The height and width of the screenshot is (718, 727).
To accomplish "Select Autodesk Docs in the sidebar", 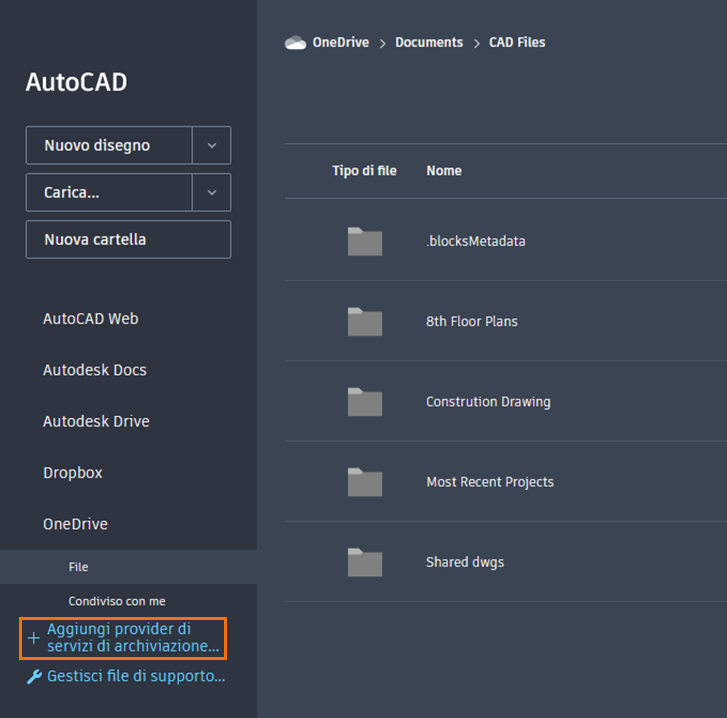I will (95, 370).
